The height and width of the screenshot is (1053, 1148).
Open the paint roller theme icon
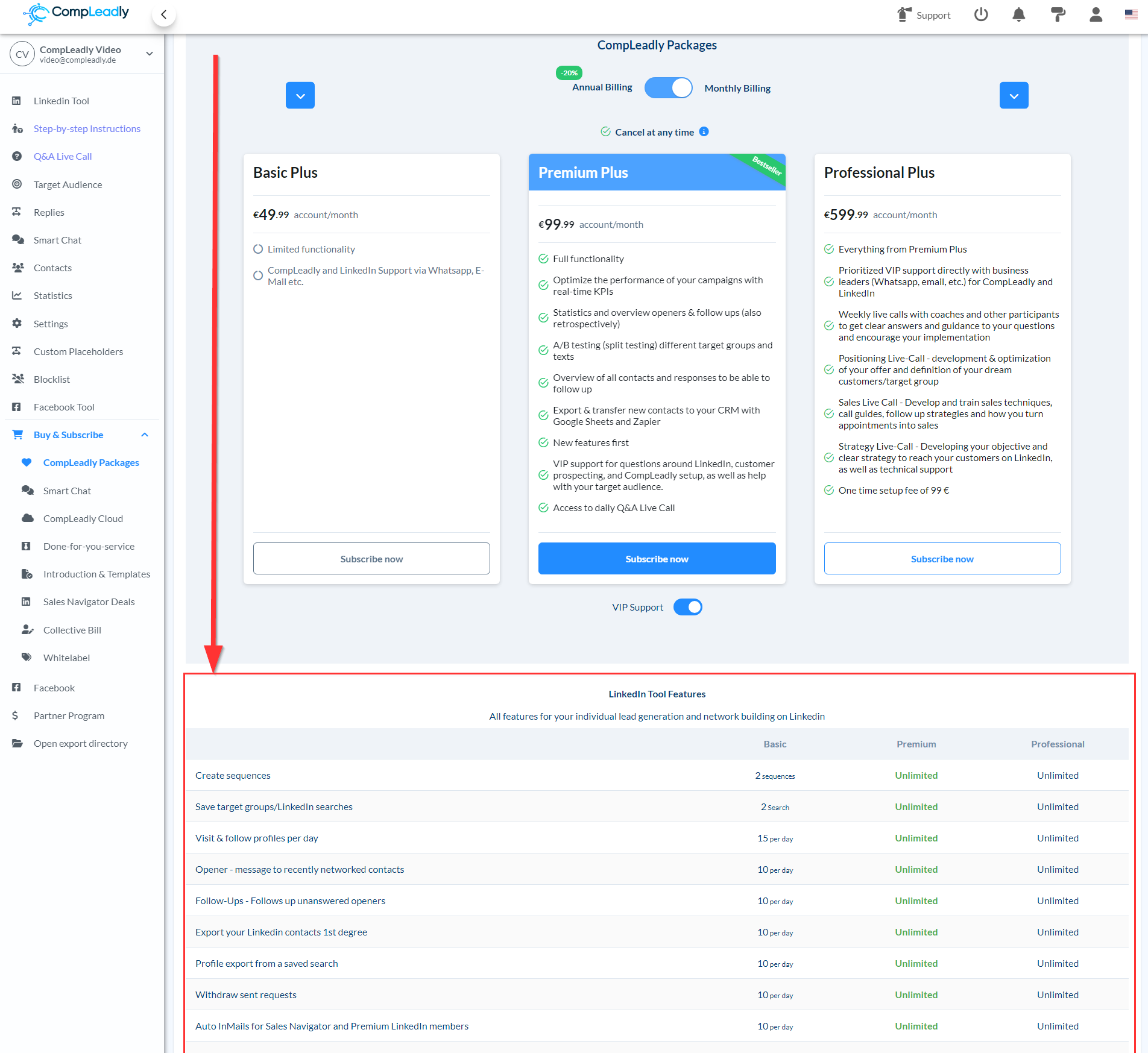coord(1058,15)
